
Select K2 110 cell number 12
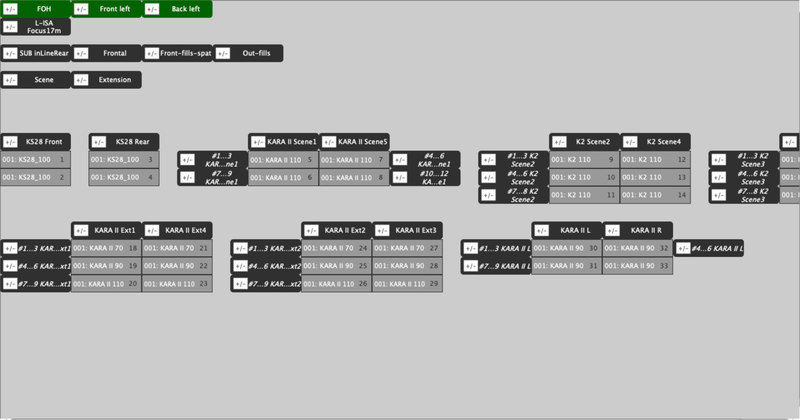point(656,160)
